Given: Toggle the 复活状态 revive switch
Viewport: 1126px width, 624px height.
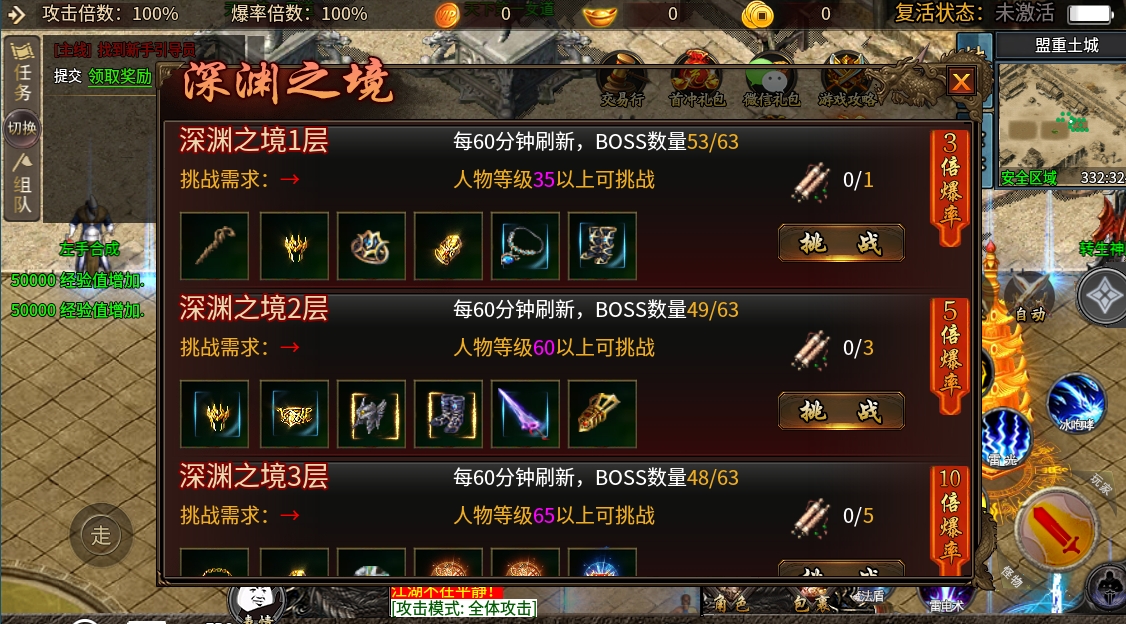Looking at the screenshot, I should click(x=1091, y=14).
